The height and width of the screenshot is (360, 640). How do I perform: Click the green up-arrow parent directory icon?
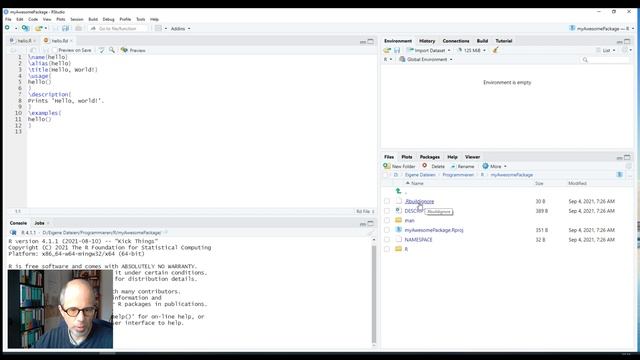(398, 191)
